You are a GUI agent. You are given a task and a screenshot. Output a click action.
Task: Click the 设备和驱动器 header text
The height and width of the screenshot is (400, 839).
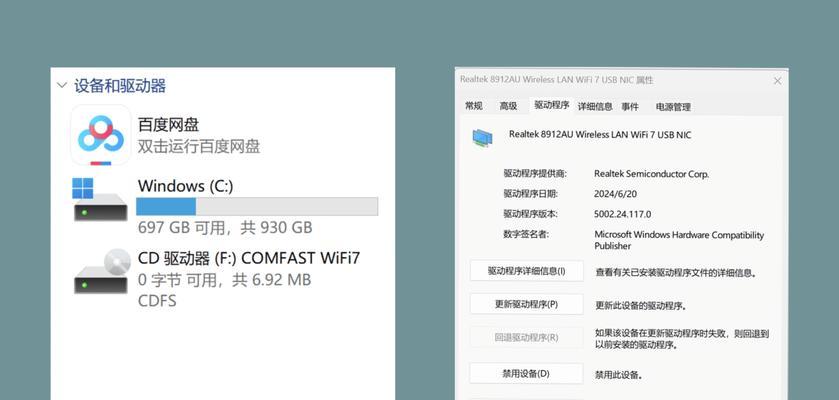pos(120,86)
